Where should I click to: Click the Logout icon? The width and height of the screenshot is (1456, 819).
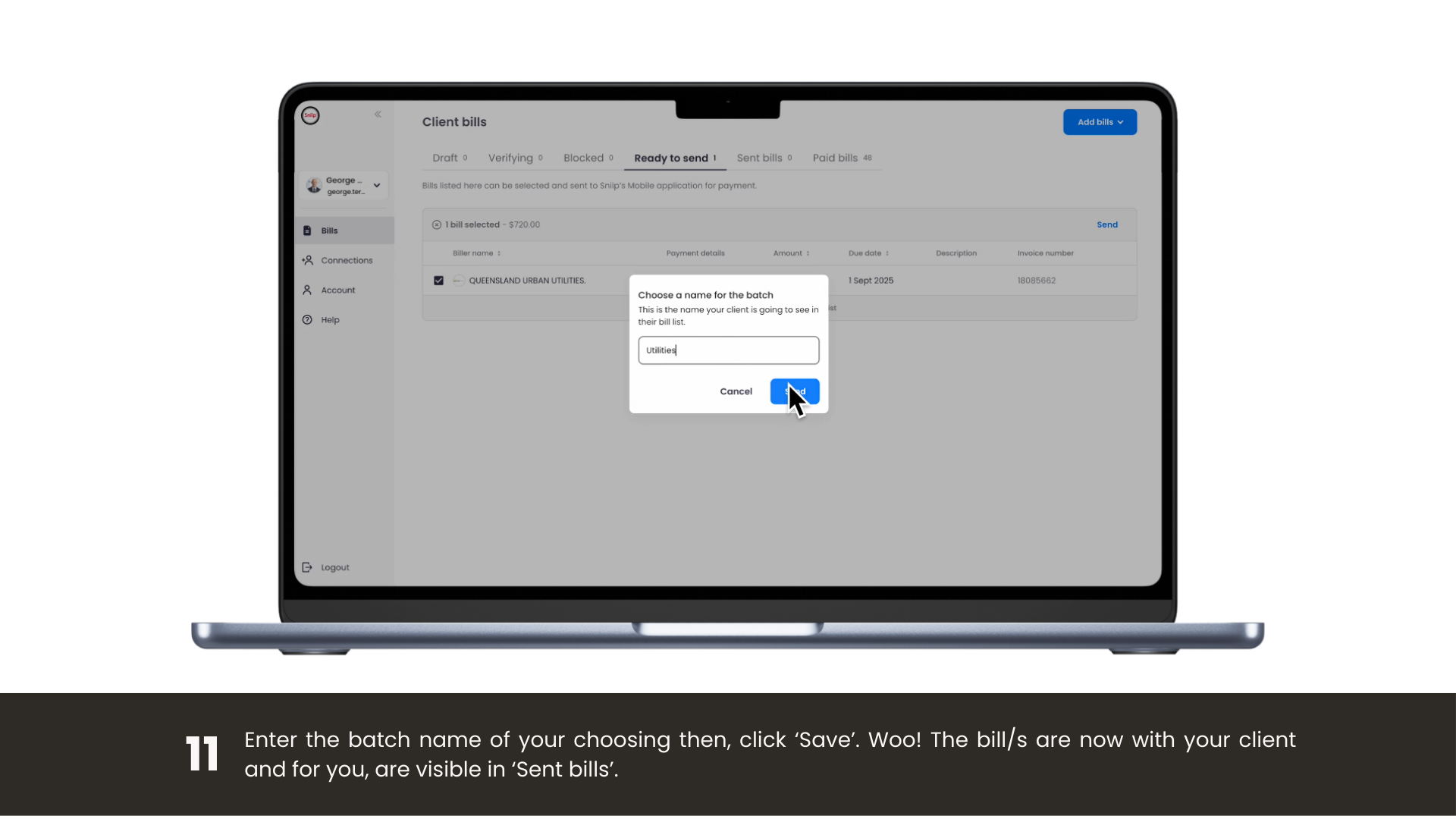307,567
